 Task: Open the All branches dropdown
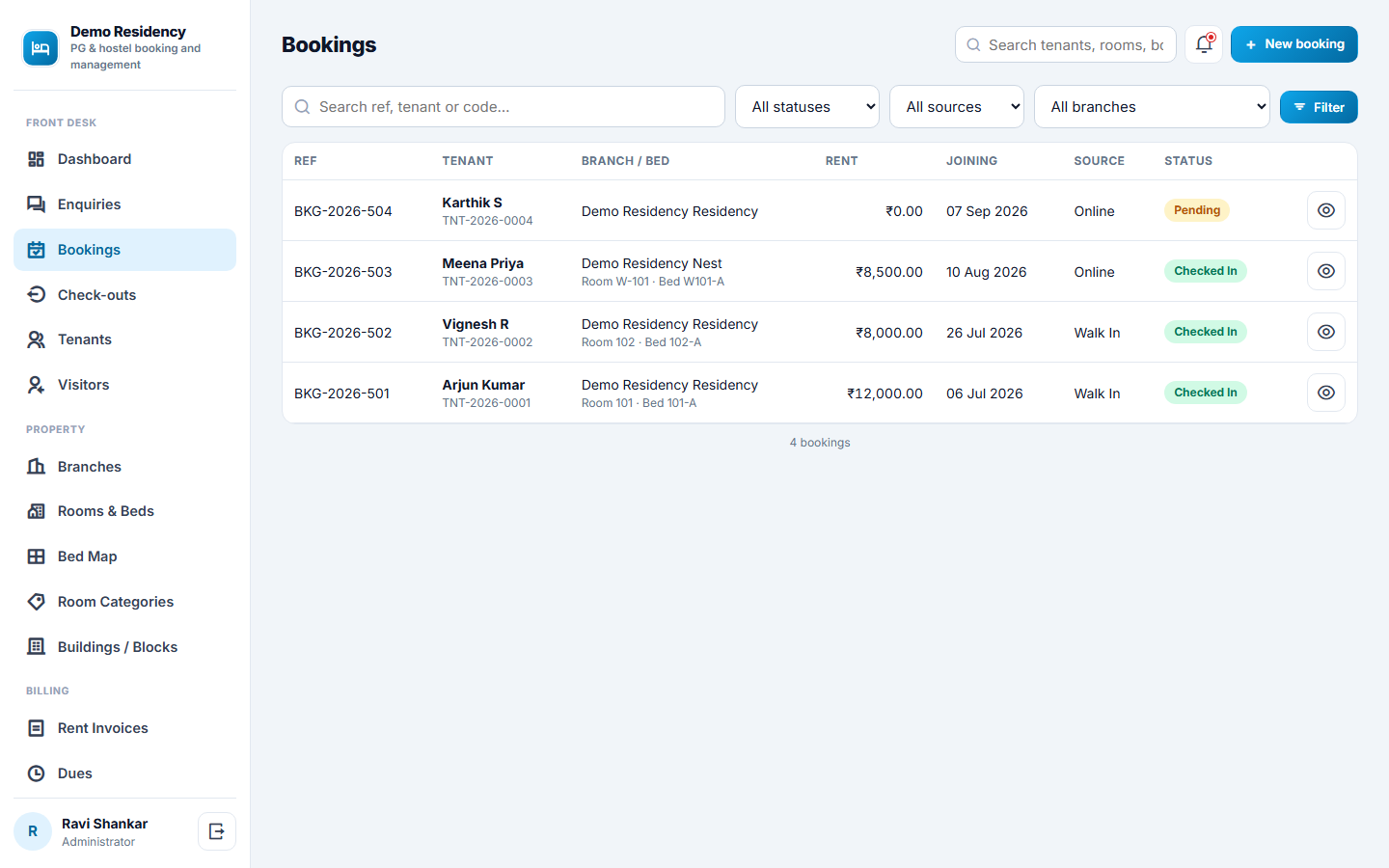pyautogui.click(x=1152, y=107)
